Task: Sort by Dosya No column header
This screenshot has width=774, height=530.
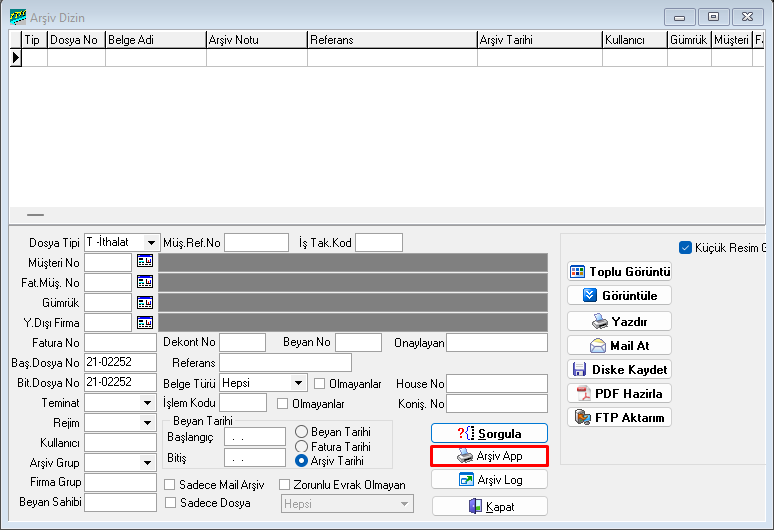Action: [x=77, y=40]
